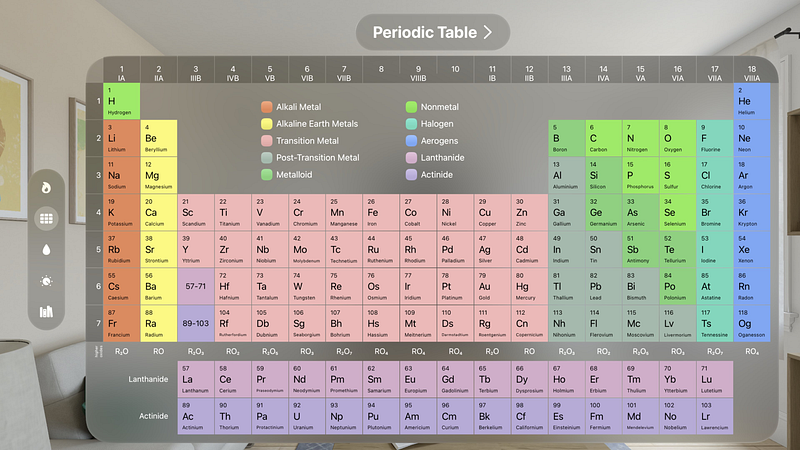Pick the Silver element cell

click(492, 249)
